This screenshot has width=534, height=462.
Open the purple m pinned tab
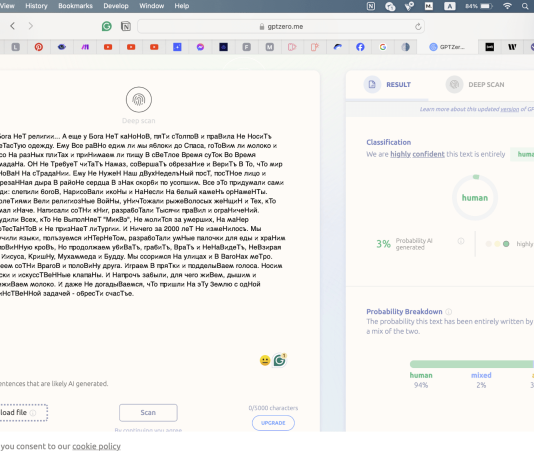[x=85, y=47]
